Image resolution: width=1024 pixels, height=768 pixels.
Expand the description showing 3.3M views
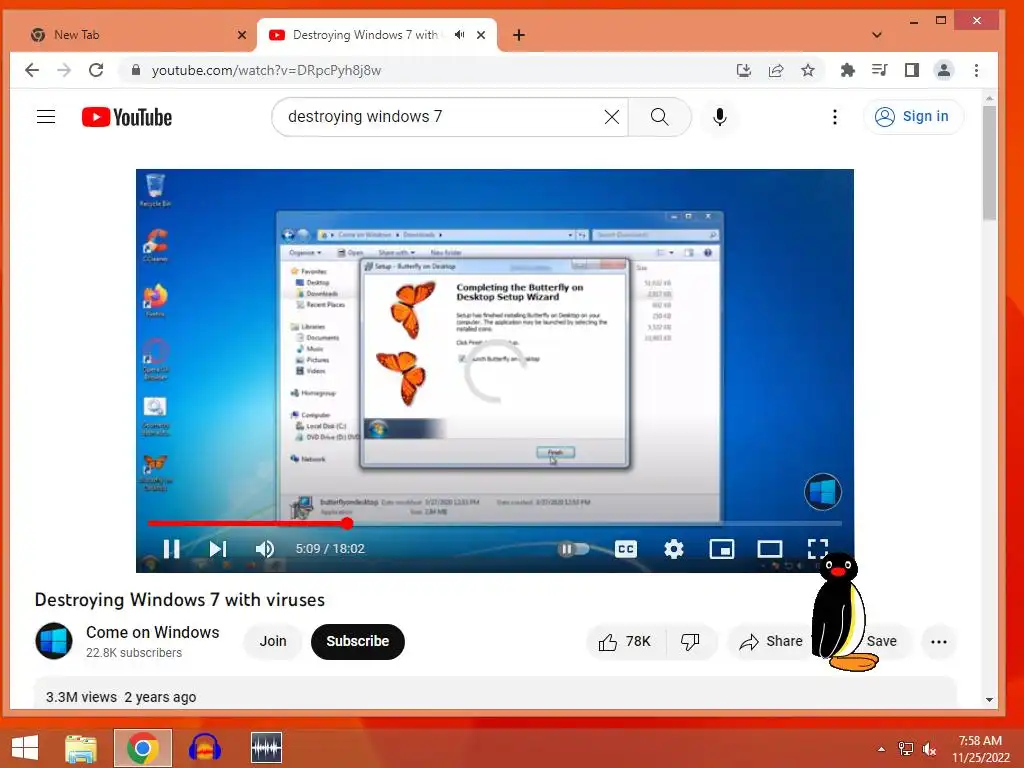coord(495,694)
